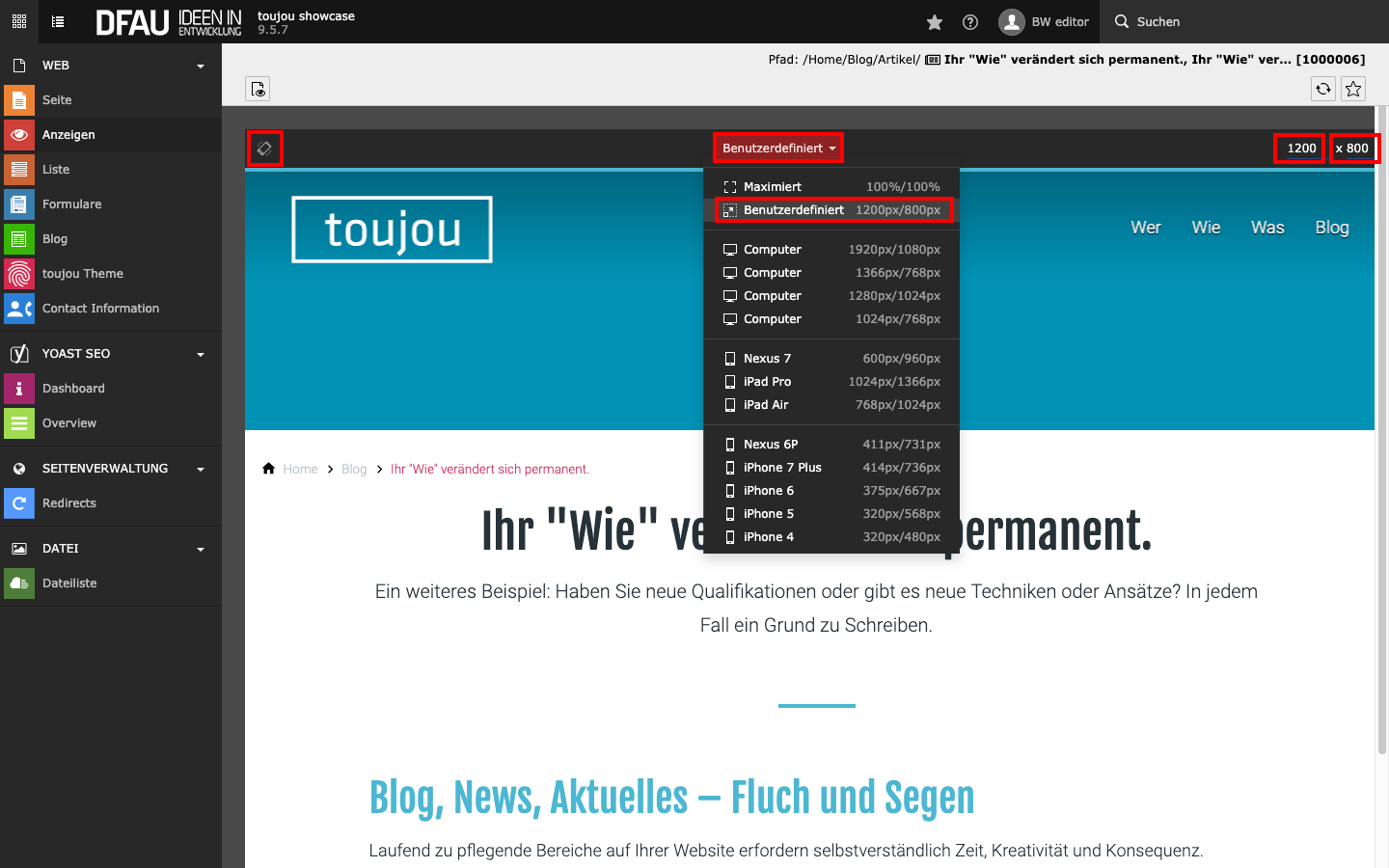This screenshot has height=868, width=1389.
Task: Toggle the Benutzerdefiniert preset dropdown
Action: 778,149
